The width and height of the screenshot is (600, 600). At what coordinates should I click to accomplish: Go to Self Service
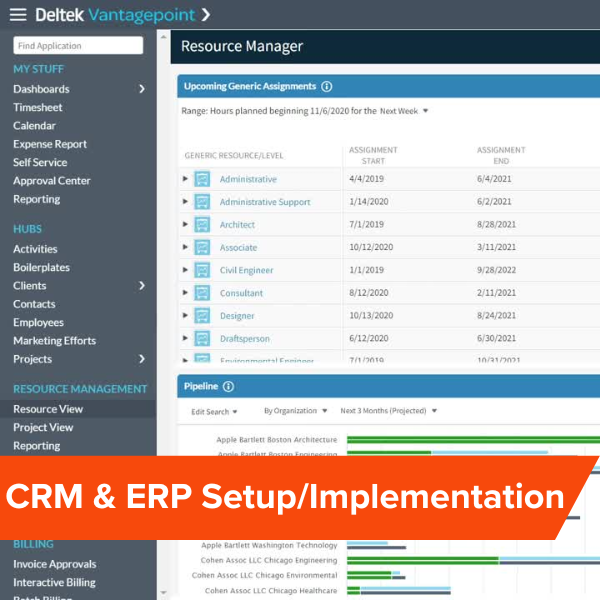pos(40,163)
